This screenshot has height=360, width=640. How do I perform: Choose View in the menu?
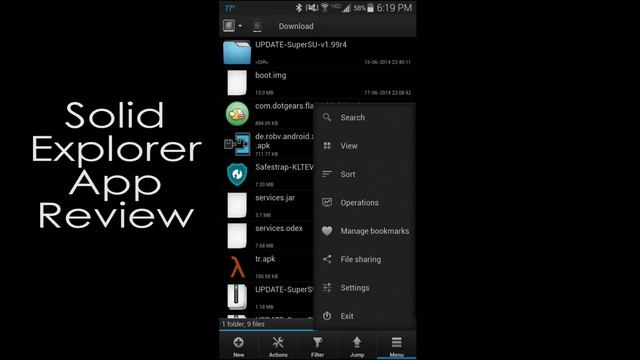[x=349, y=146]
